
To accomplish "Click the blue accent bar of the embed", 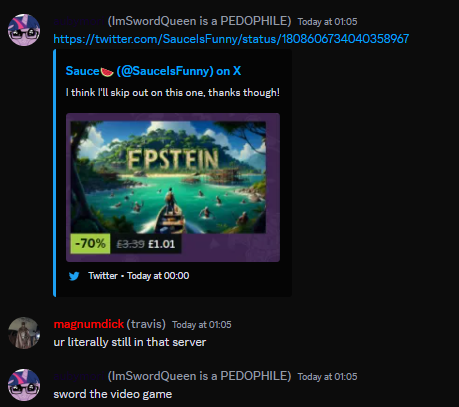I will pyautogui.click(x=55, y=173).
